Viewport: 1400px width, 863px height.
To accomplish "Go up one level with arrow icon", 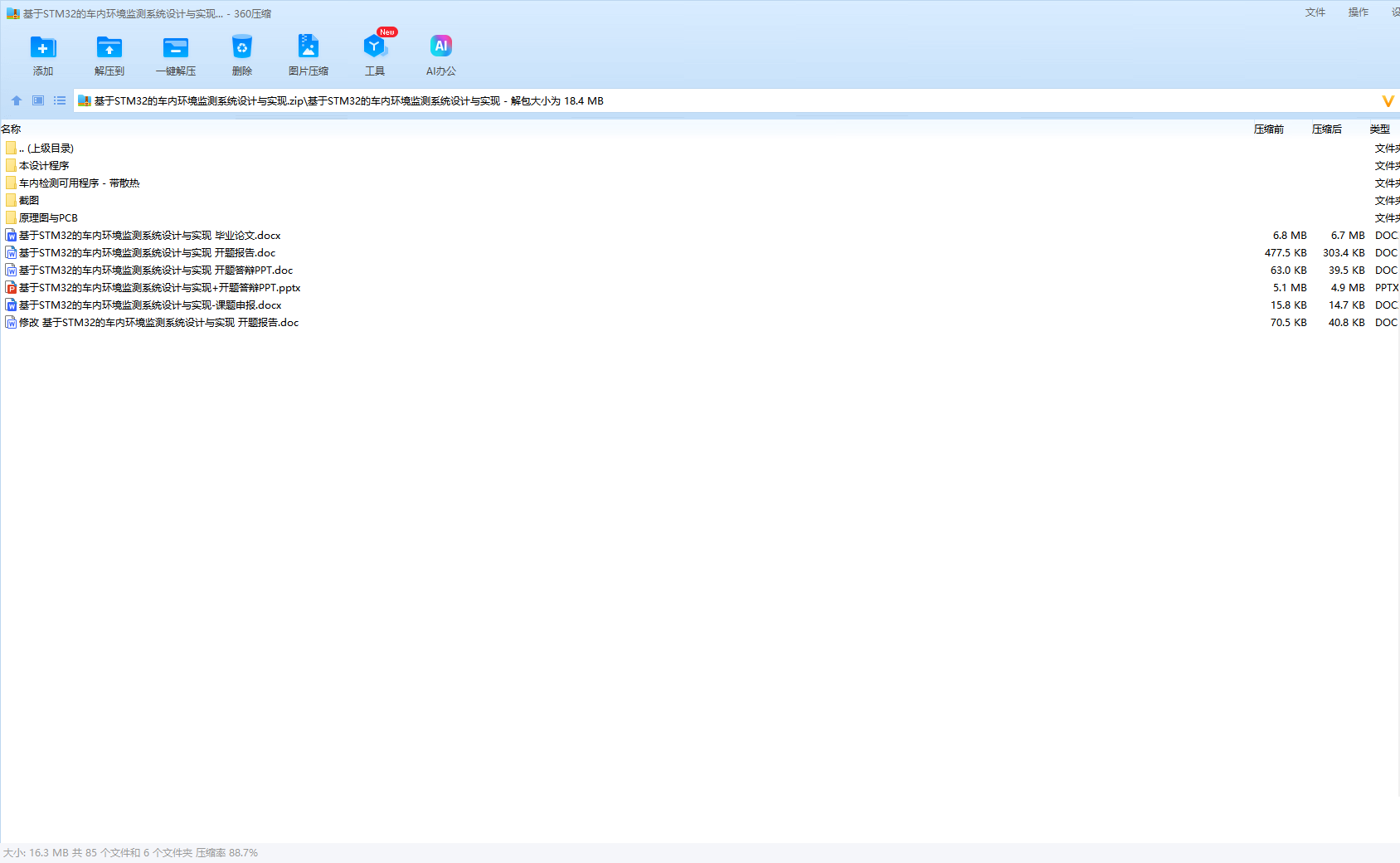I will click(x=17, y=100).
